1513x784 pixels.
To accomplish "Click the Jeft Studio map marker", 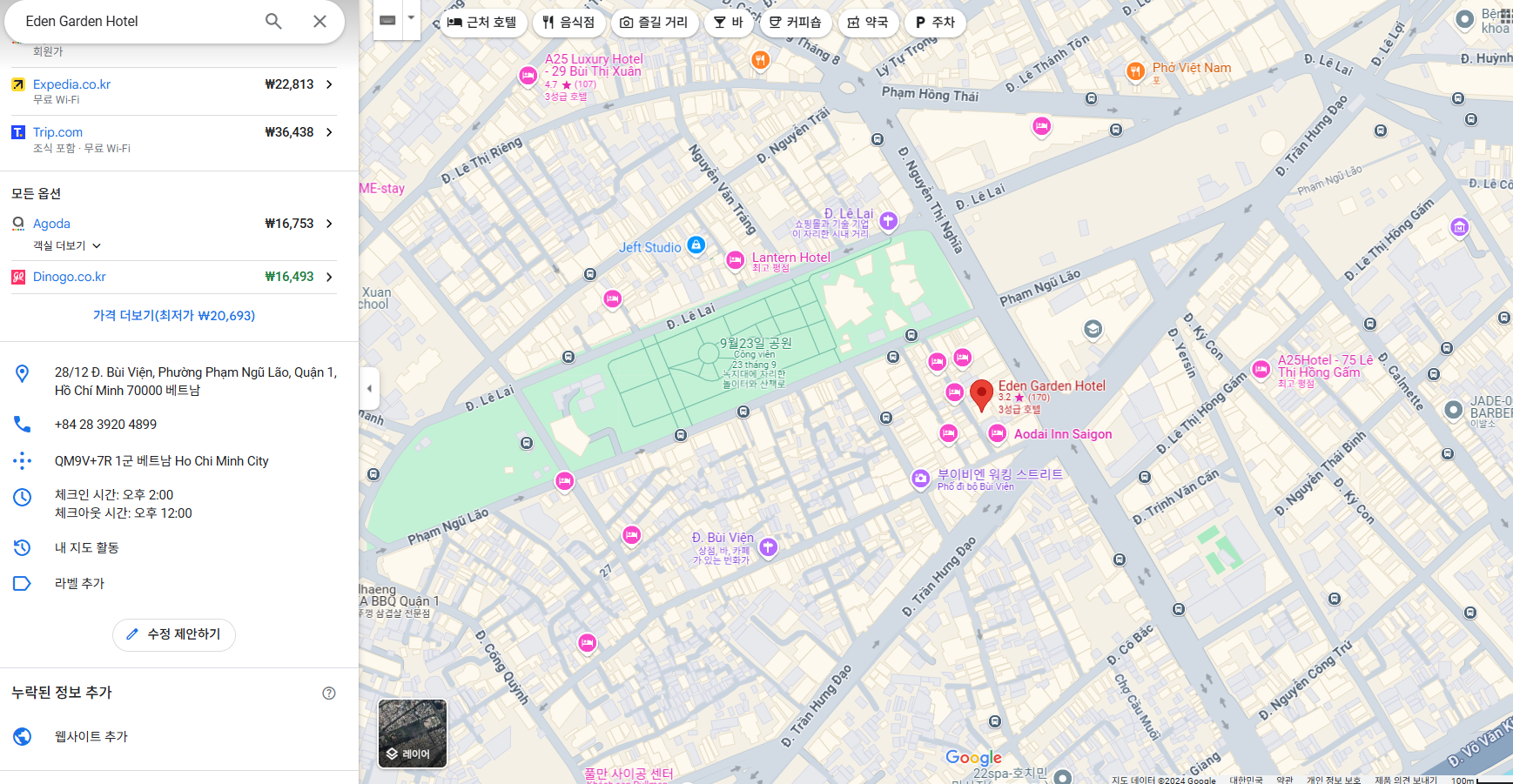I will (696, 245).
